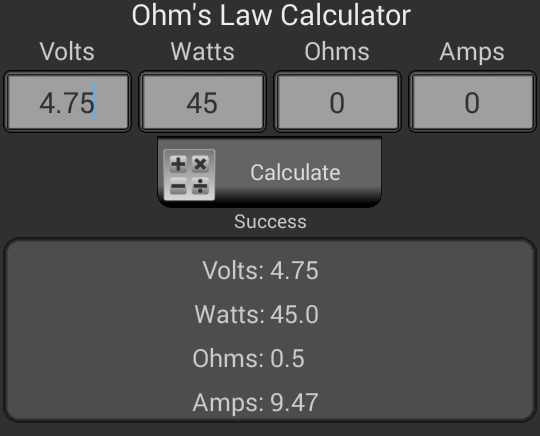The image size is (540, 436).
Task: Click the Amps input field
Action: pyautogui.click(x=472, y=102)
